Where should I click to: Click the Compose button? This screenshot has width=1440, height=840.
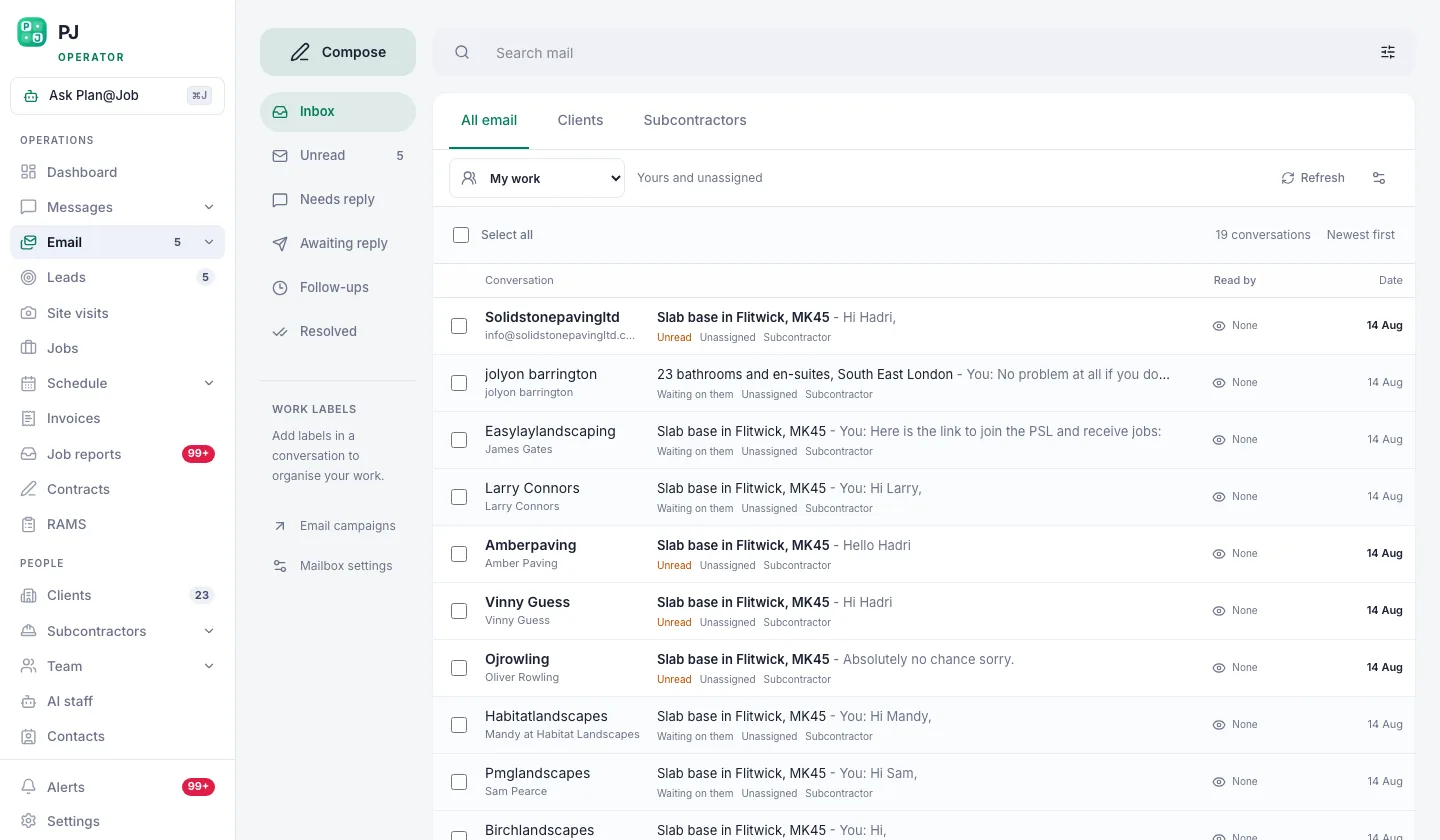click(x=338, y=52)
